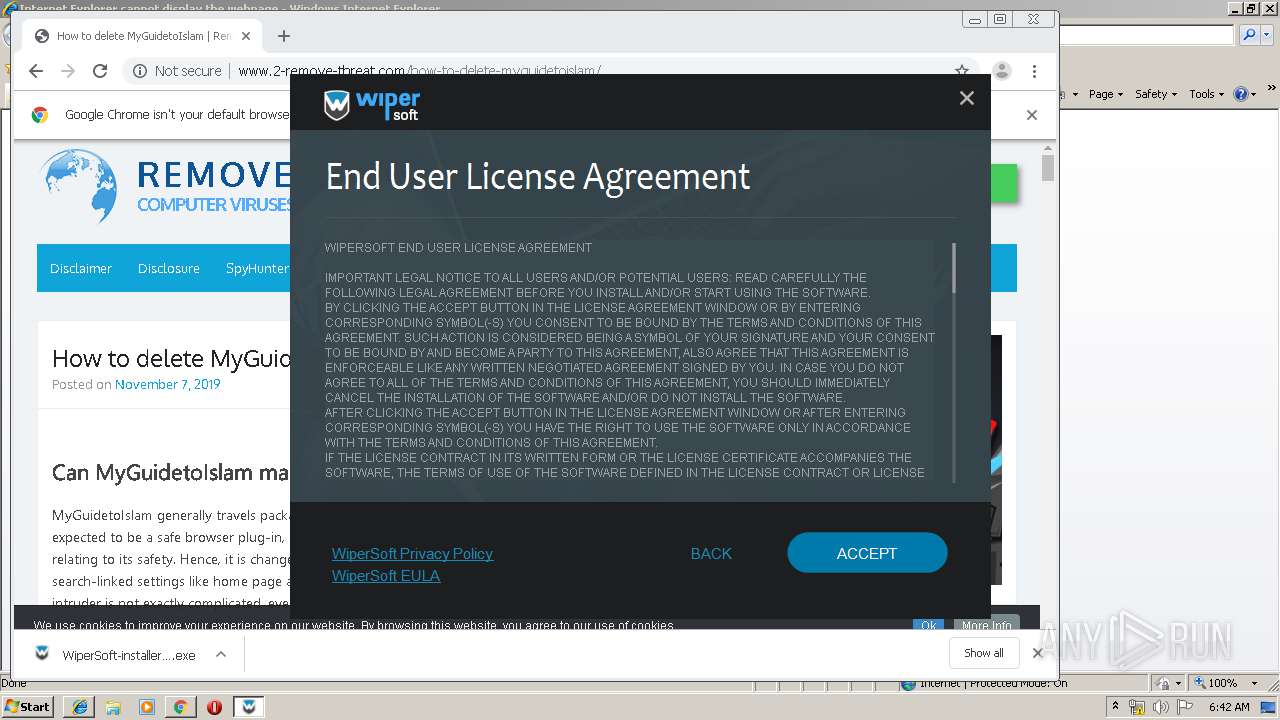This screenshot has height=720, width=1280.
Task: Click the Internet Explorer search magnifier
Action: click(x=1249, y=35)
